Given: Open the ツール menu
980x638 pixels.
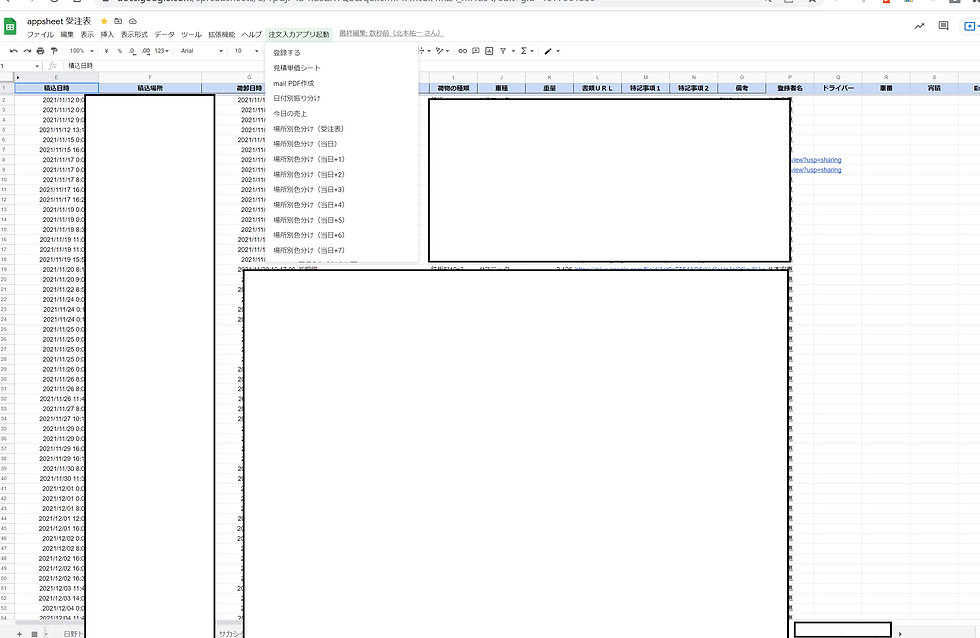Looking at the screenshot, I should pyautogui.click(x=191, y=34).
